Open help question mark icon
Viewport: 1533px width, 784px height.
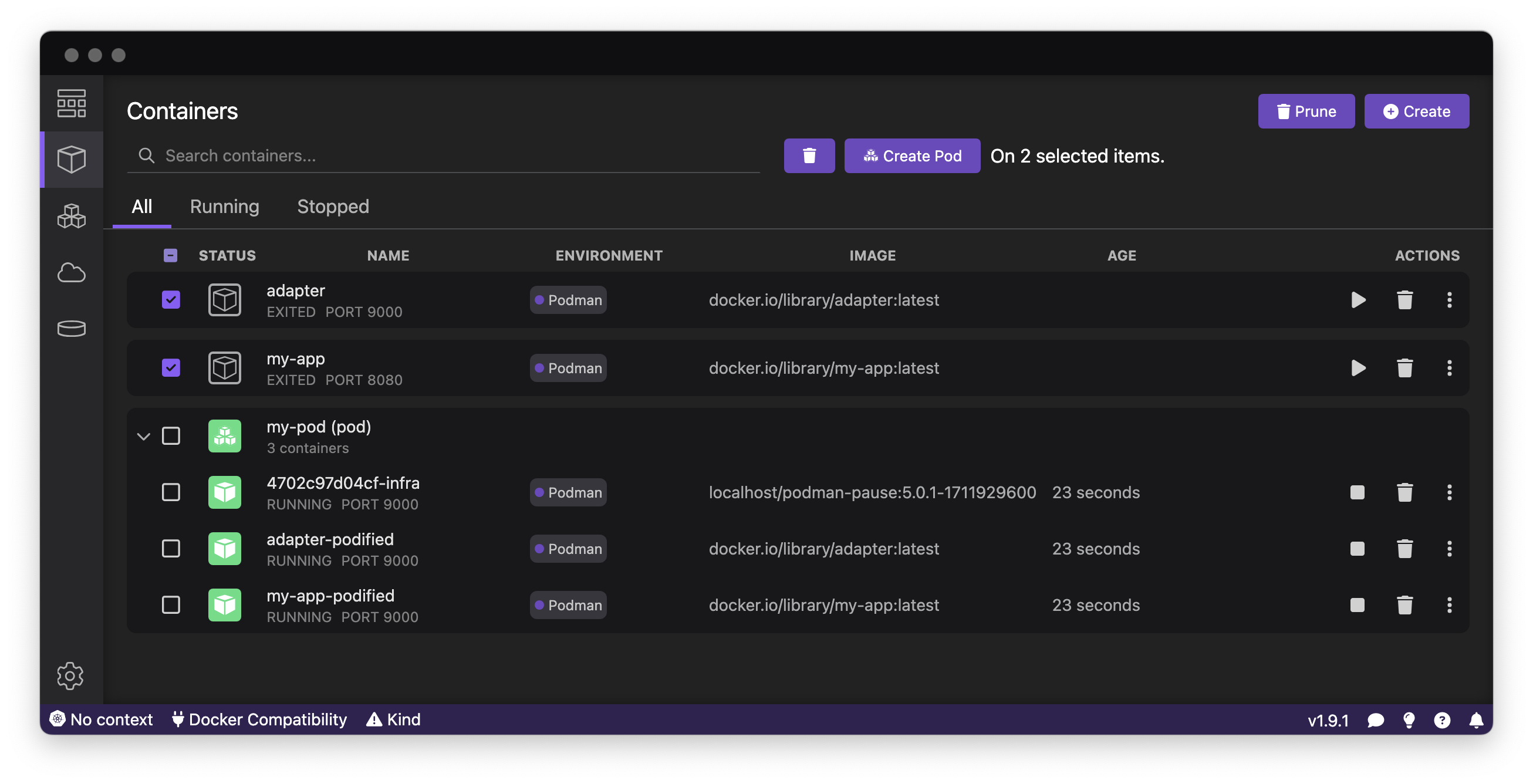[1442, 721]
